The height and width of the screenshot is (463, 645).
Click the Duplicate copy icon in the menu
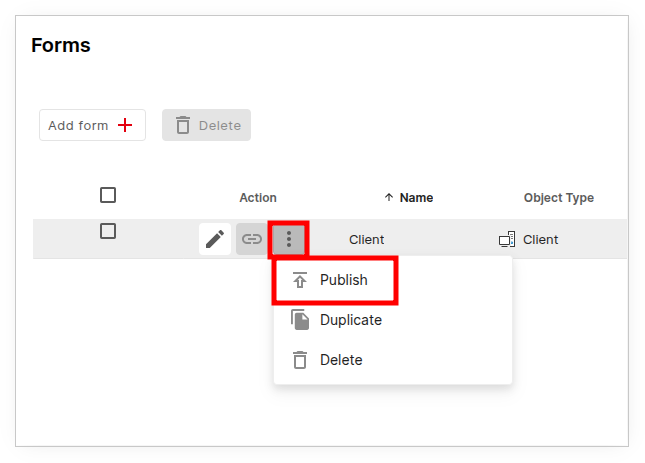point(299,320)
